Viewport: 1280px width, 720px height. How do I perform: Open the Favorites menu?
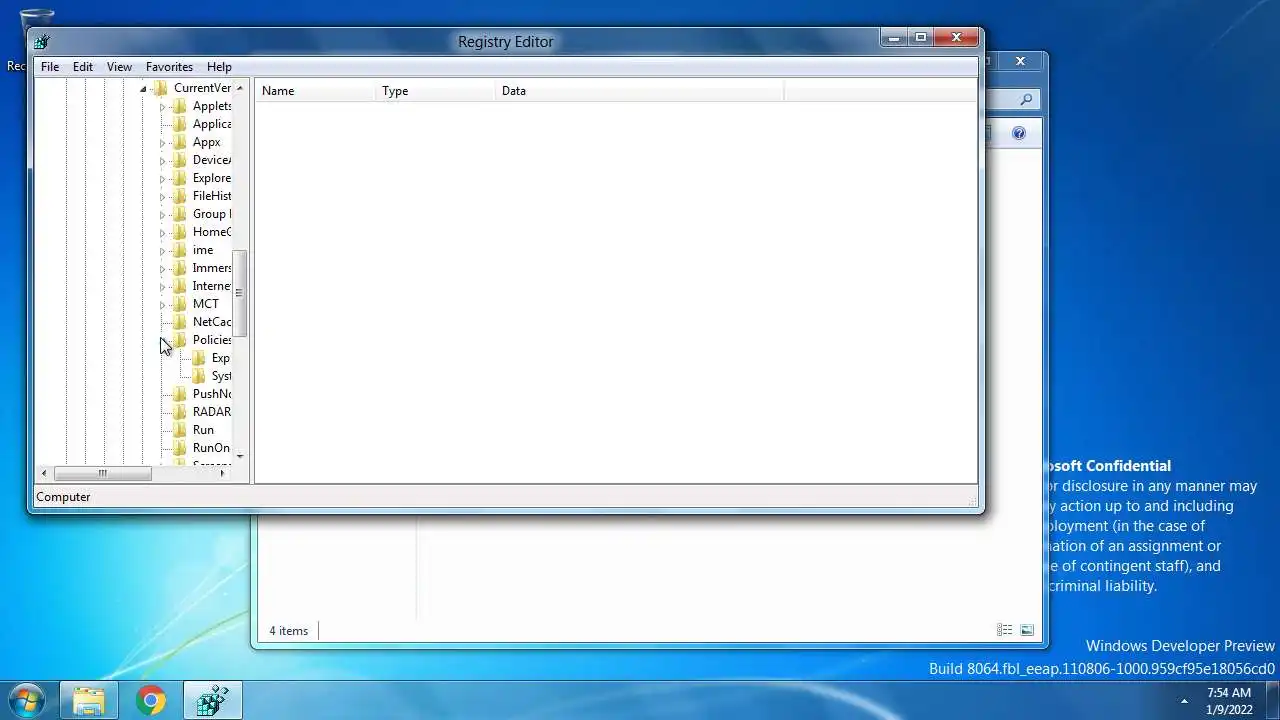169,67
